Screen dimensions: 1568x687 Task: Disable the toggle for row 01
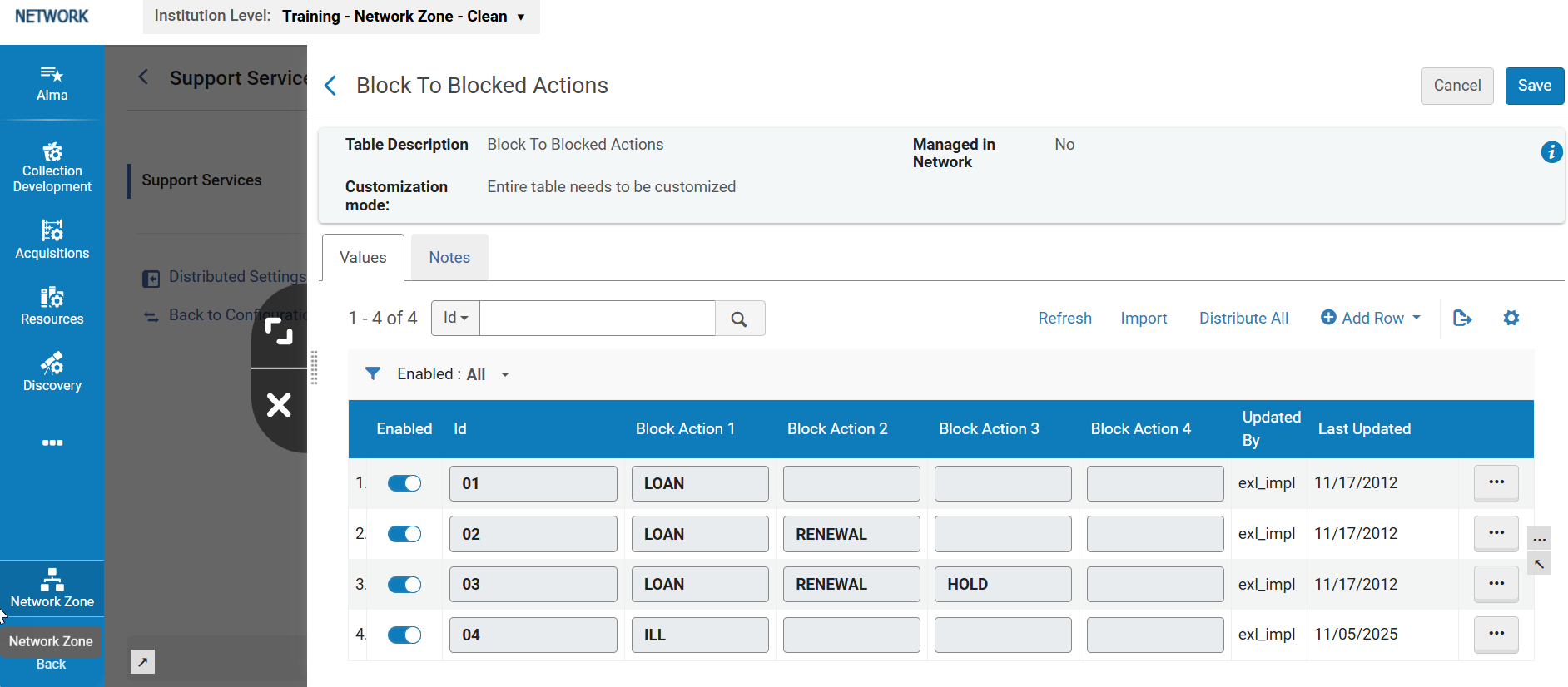[x=404, y=484]
